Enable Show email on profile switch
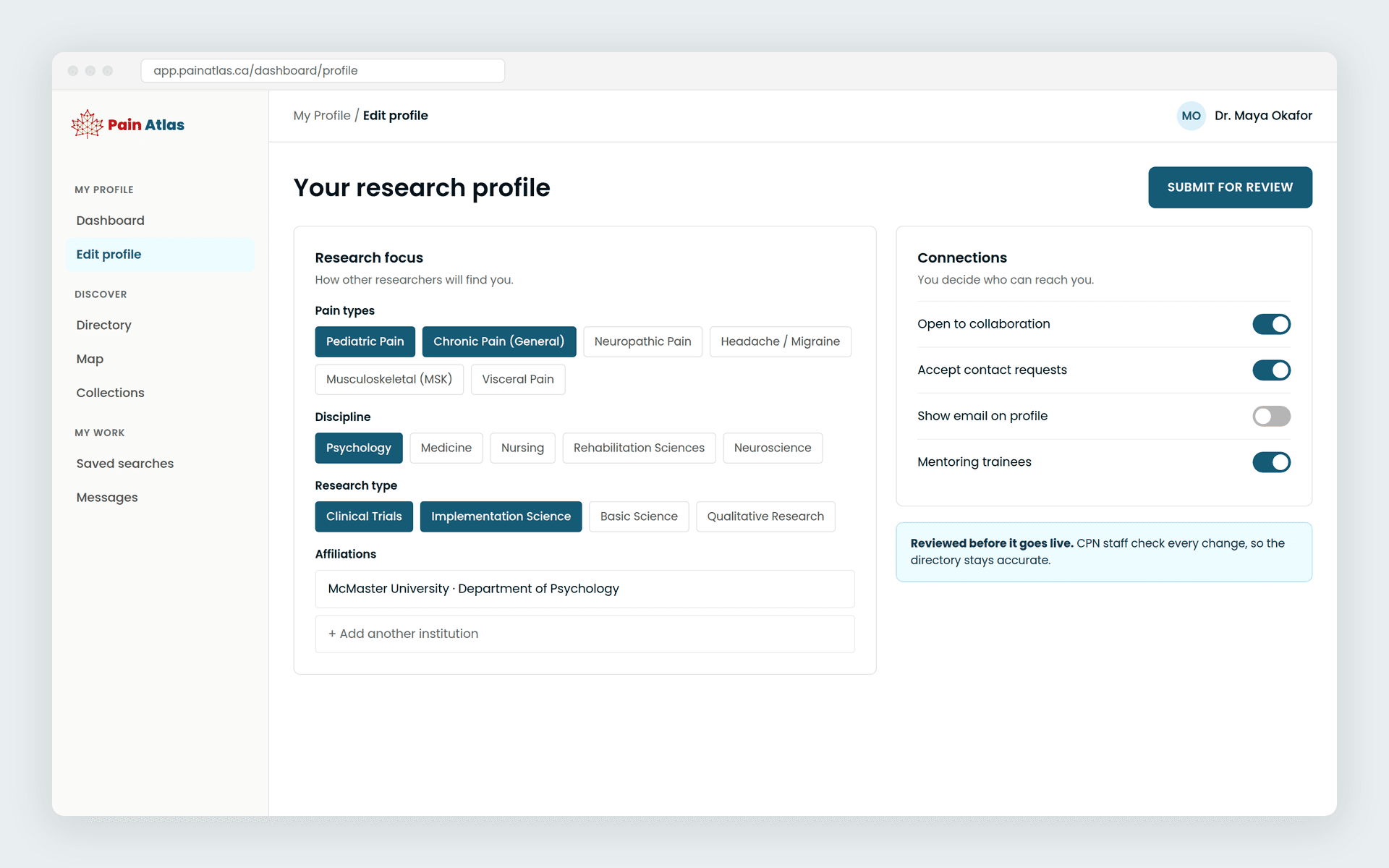The width and height of the screenshot is (1389, 868). pos(1271,416)
